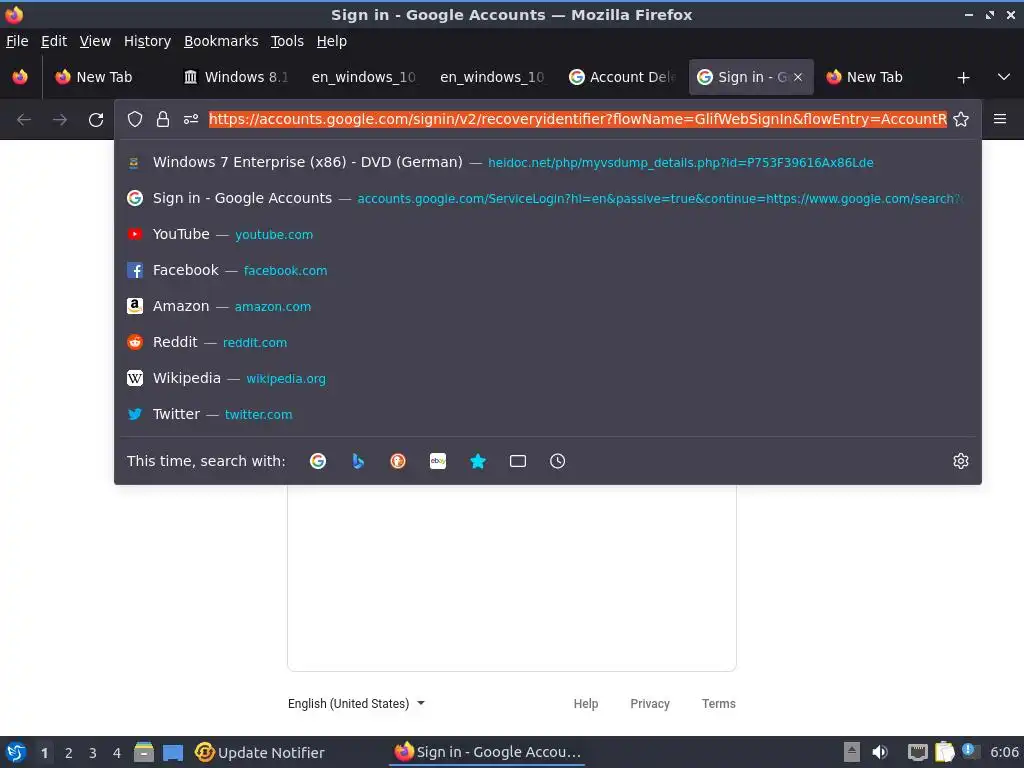The image size is (1024, 768).
Task: Close the Sign in tab
Action: pyautogui.click(x=797, y=77)
